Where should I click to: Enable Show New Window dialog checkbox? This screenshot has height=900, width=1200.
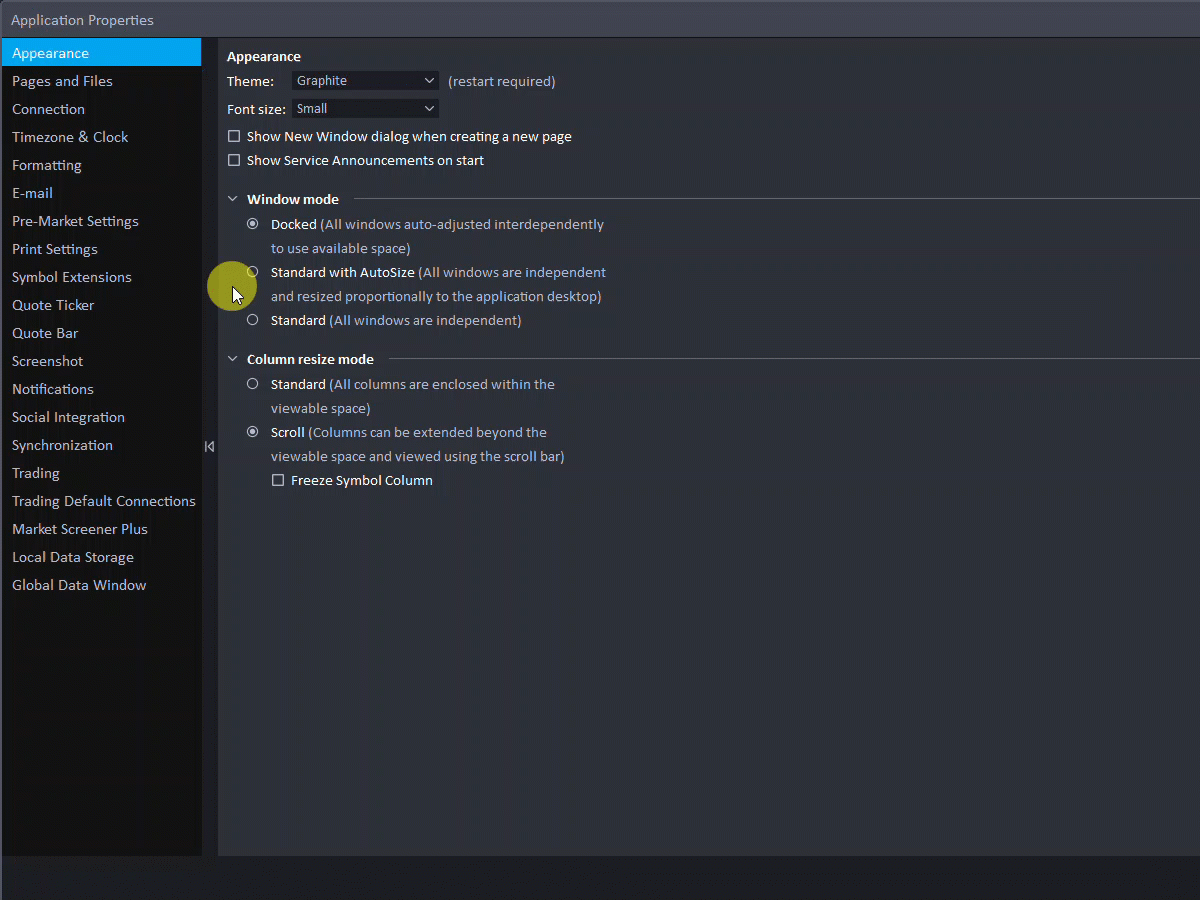234,136
